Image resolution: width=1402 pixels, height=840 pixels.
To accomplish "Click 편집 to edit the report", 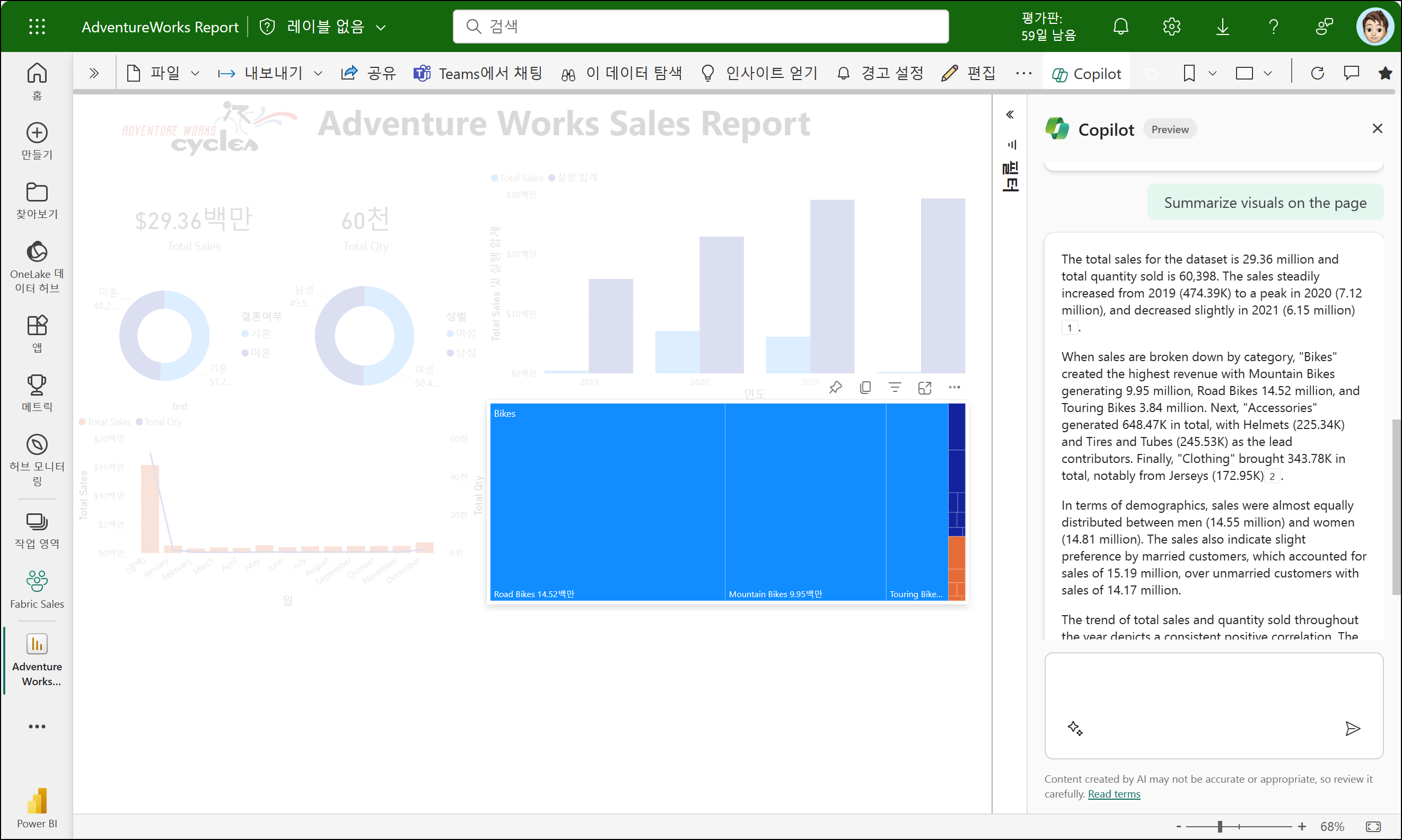I will click(968, 73).
